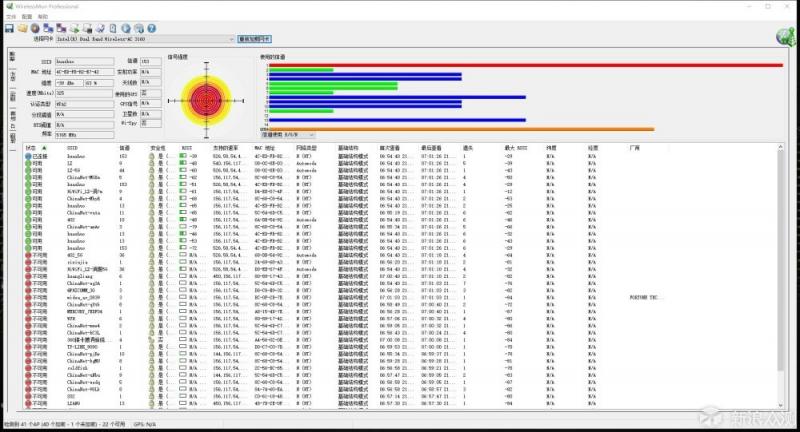Click the signal strength icon of connected row
800x432 pixels.
coord(183,156)
